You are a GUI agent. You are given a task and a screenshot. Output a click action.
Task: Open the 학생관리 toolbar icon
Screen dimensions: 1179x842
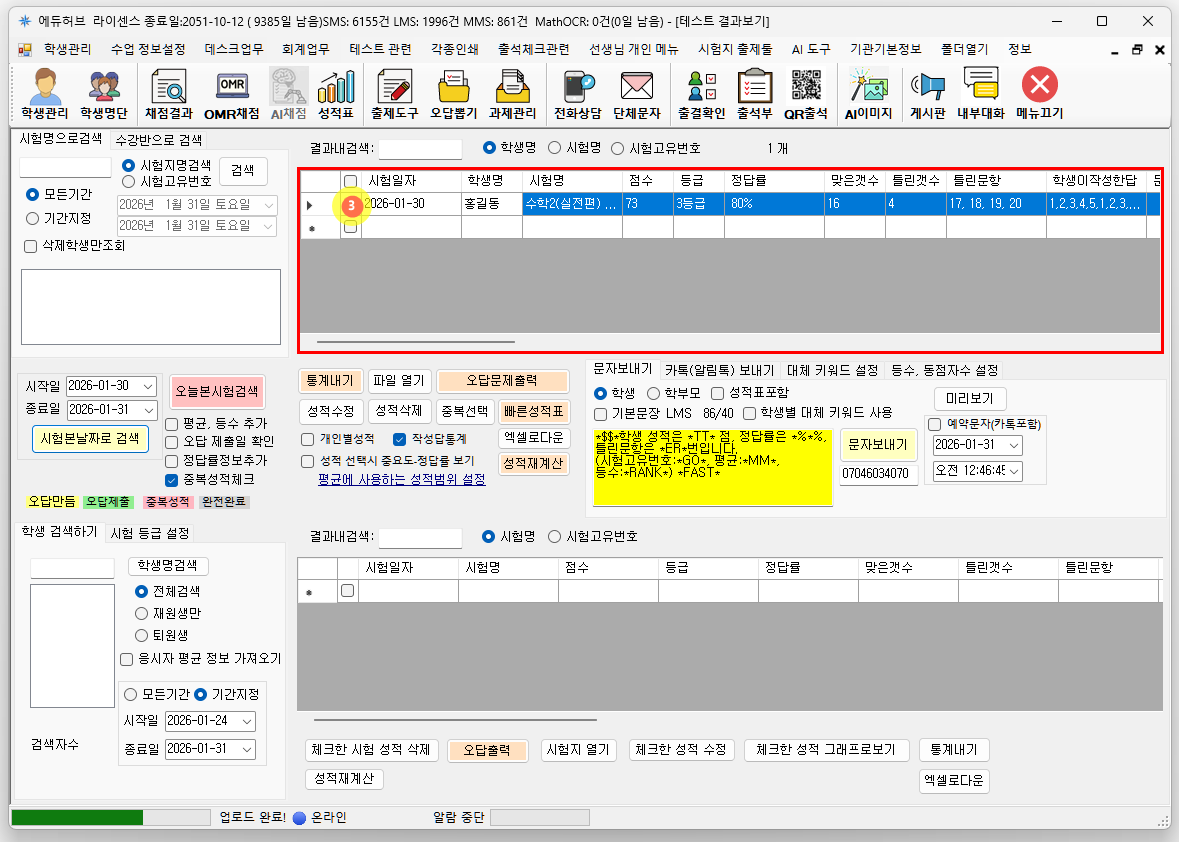point(45,95)
